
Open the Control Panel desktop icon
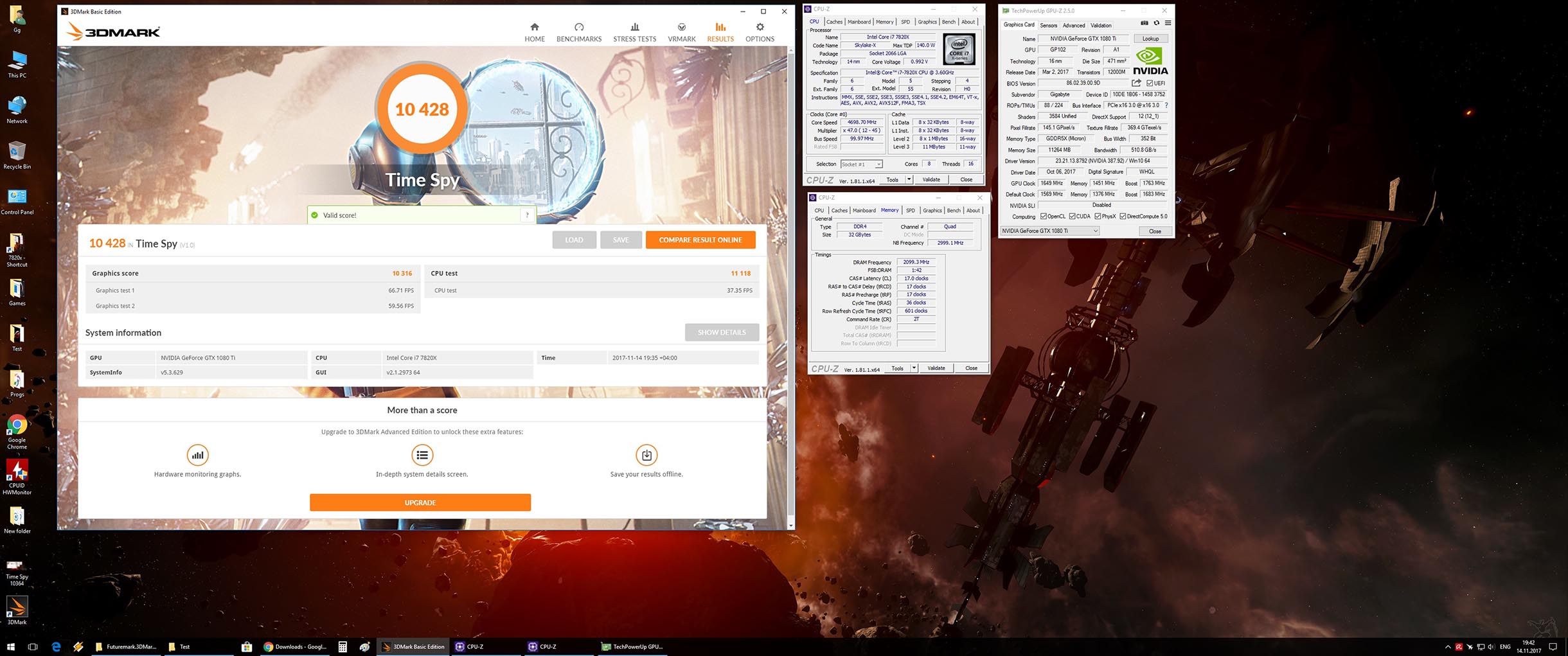click(17, 201)
